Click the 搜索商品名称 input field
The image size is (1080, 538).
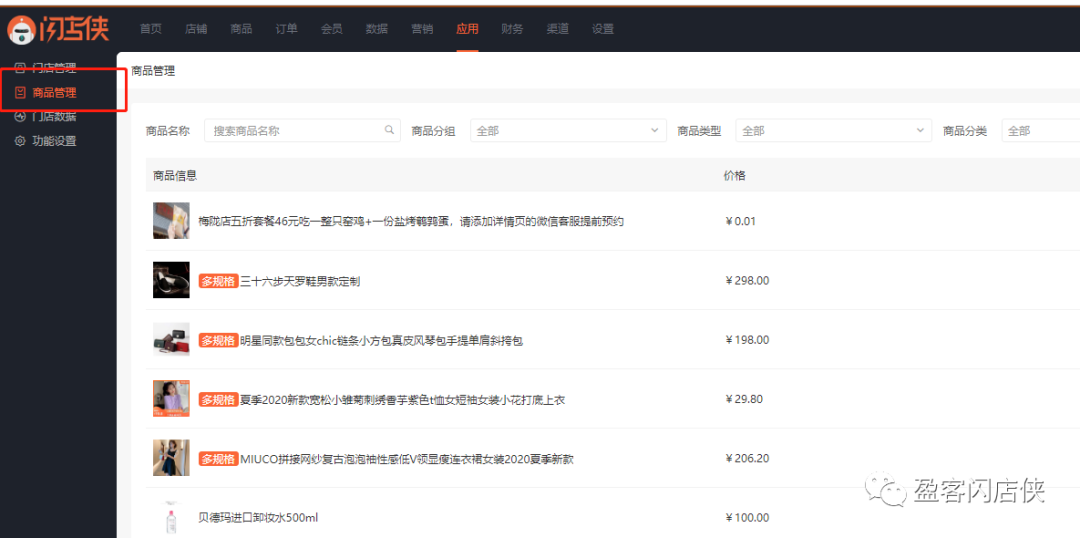(295, 131)
